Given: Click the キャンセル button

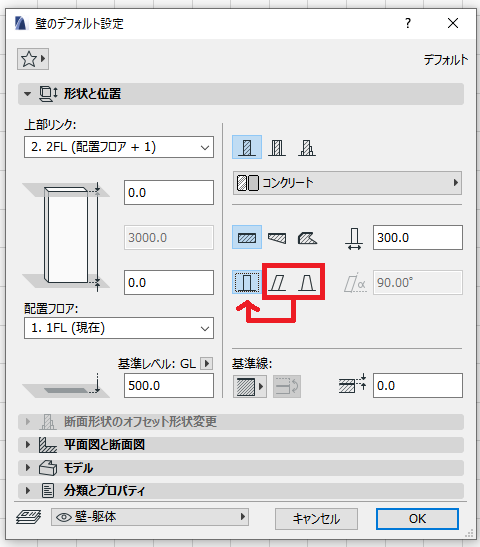Looking at the screenshot, I should (x=316, y=519).
